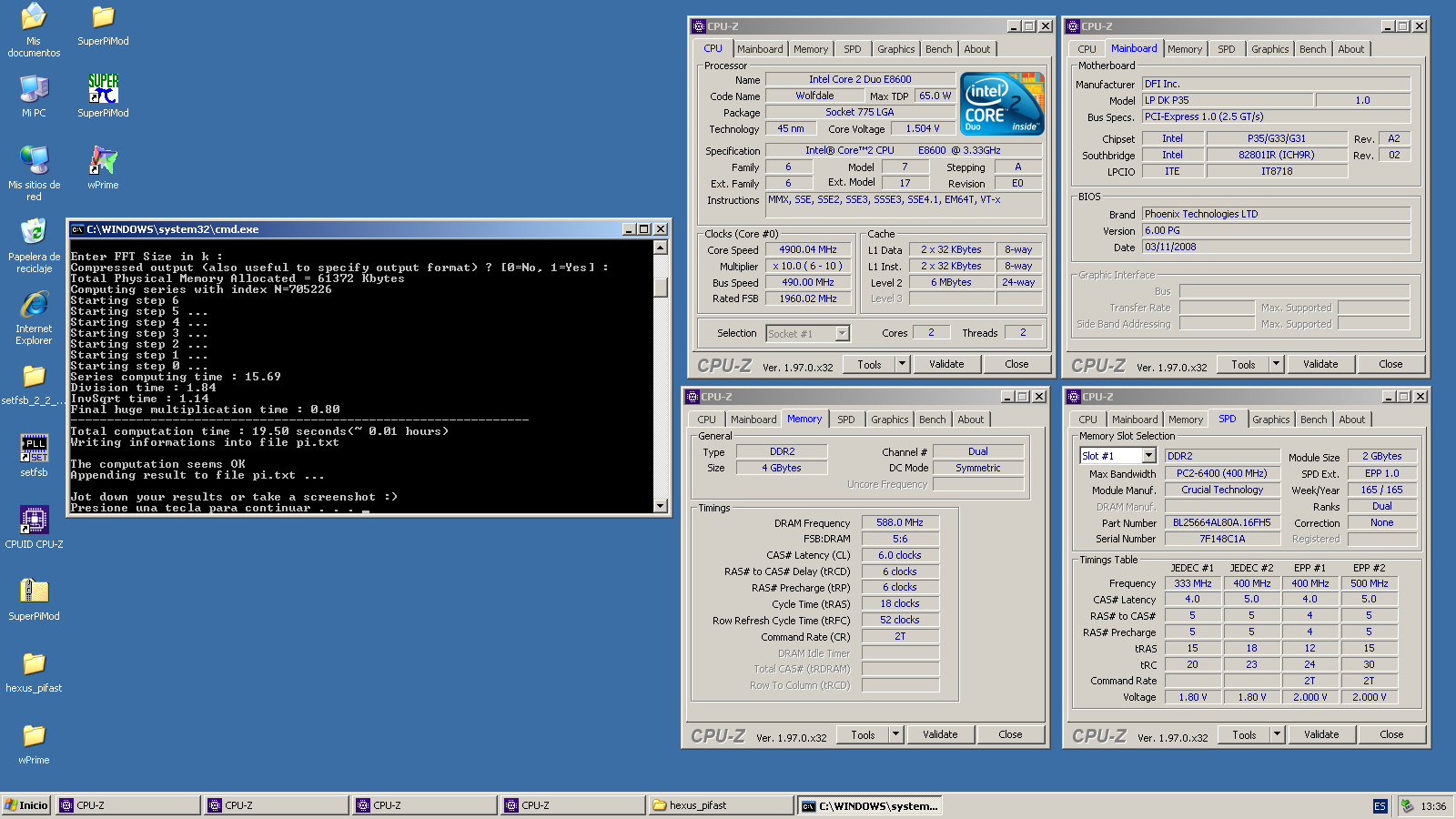This screenshot has height=819, width=1456.
Task: Expand Tools dropdown arrow in SPD window
Action: 1277,734
